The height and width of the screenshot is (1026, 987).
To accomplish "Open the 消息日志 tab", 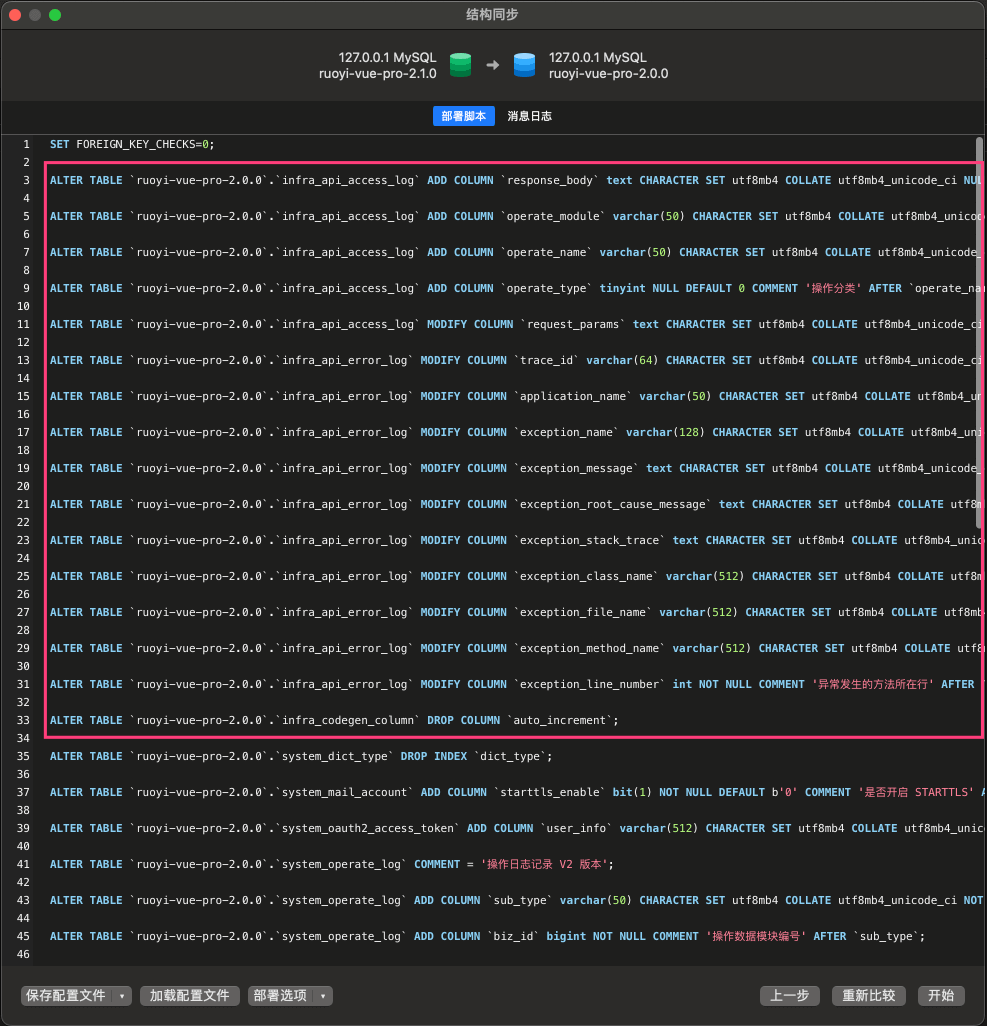I will [529, 116].
